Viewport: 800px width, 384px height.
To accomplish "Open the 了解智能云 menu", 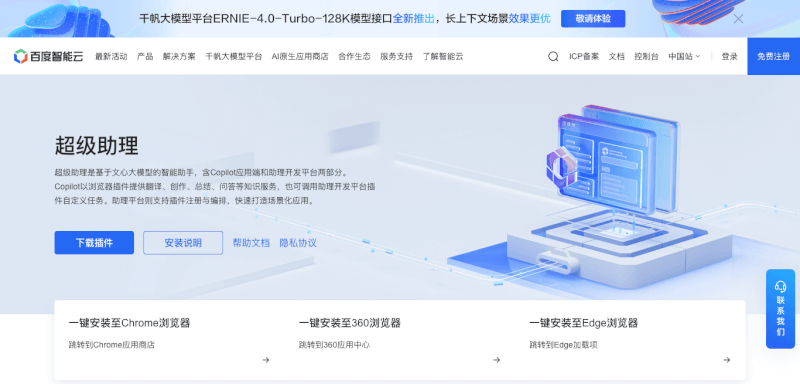I will (x=443, y=57).
